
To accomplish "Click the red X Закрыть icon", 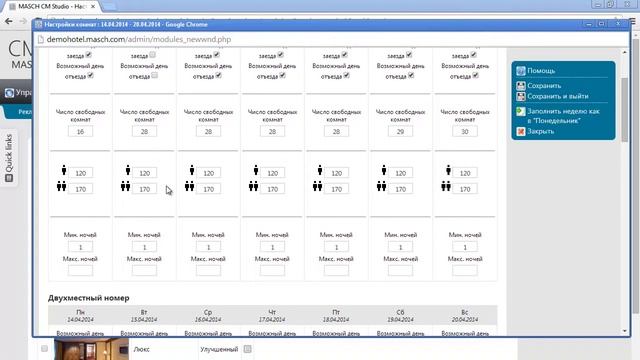I will (x=520, y=131).
